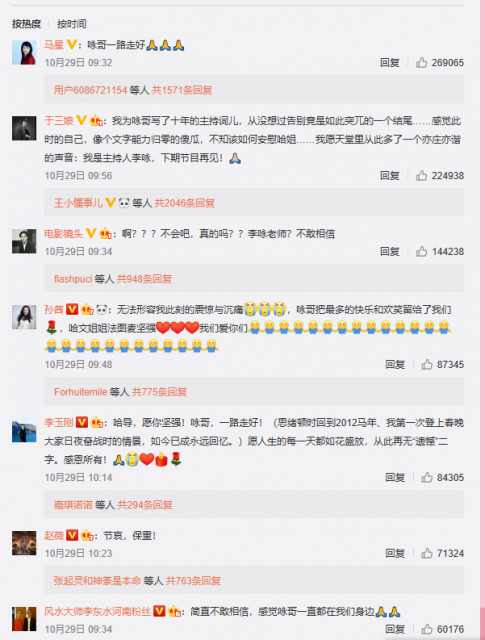Image resolution: width=485 pixels, height=640 pixels.
Task: Like 马星's comment with 269065 likes
Action: [421, 62]
